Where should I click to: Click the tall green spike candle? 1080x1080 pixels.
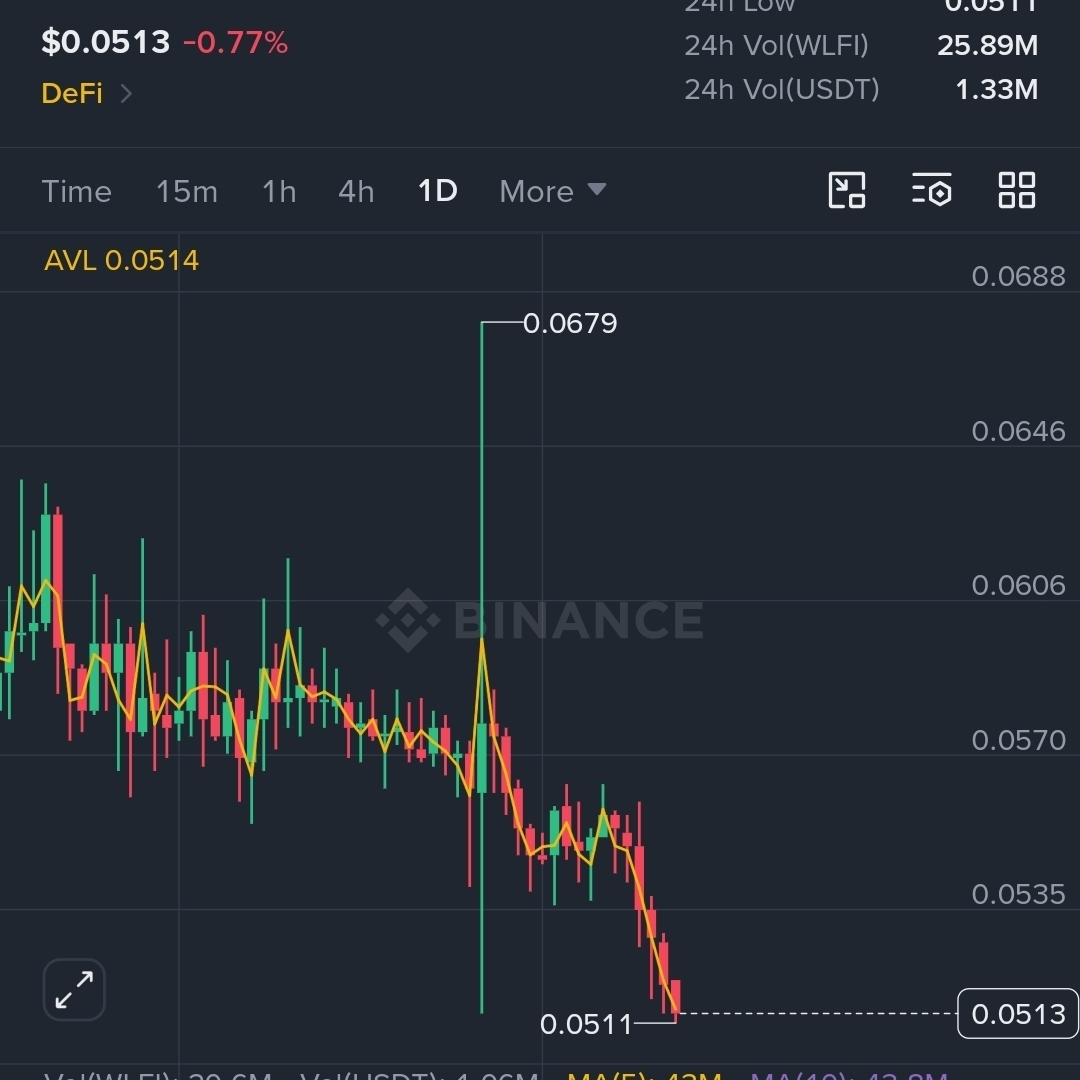point(481,667)
